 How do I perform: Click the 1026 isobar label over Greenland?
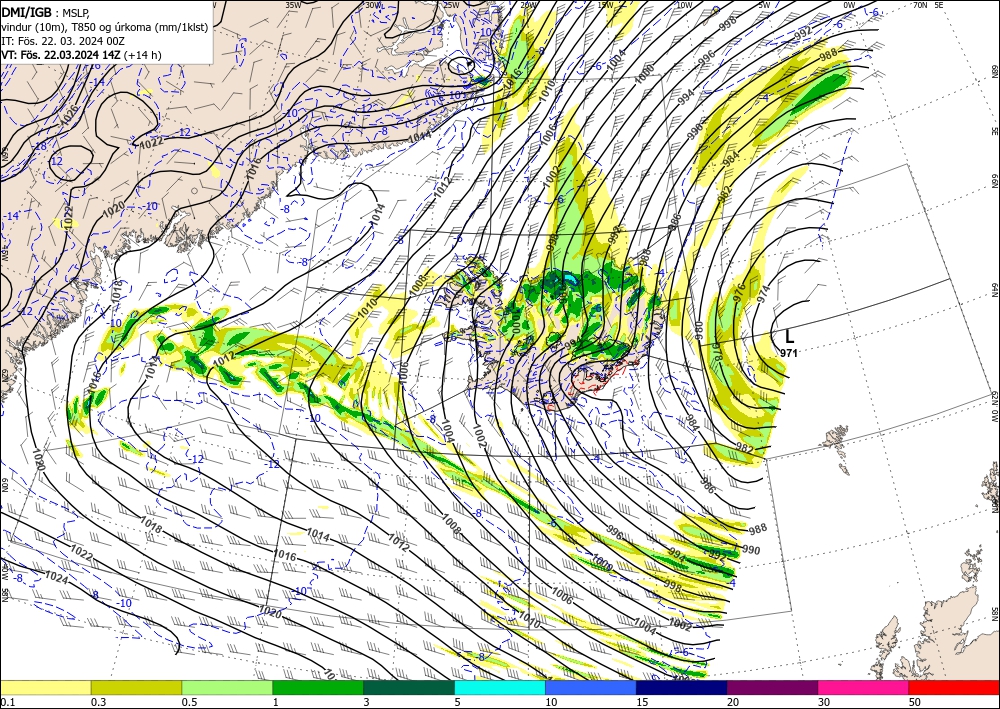71,115
